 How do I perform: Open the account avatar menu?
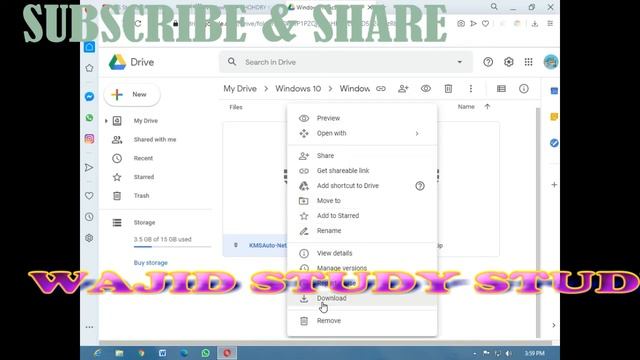551,62
